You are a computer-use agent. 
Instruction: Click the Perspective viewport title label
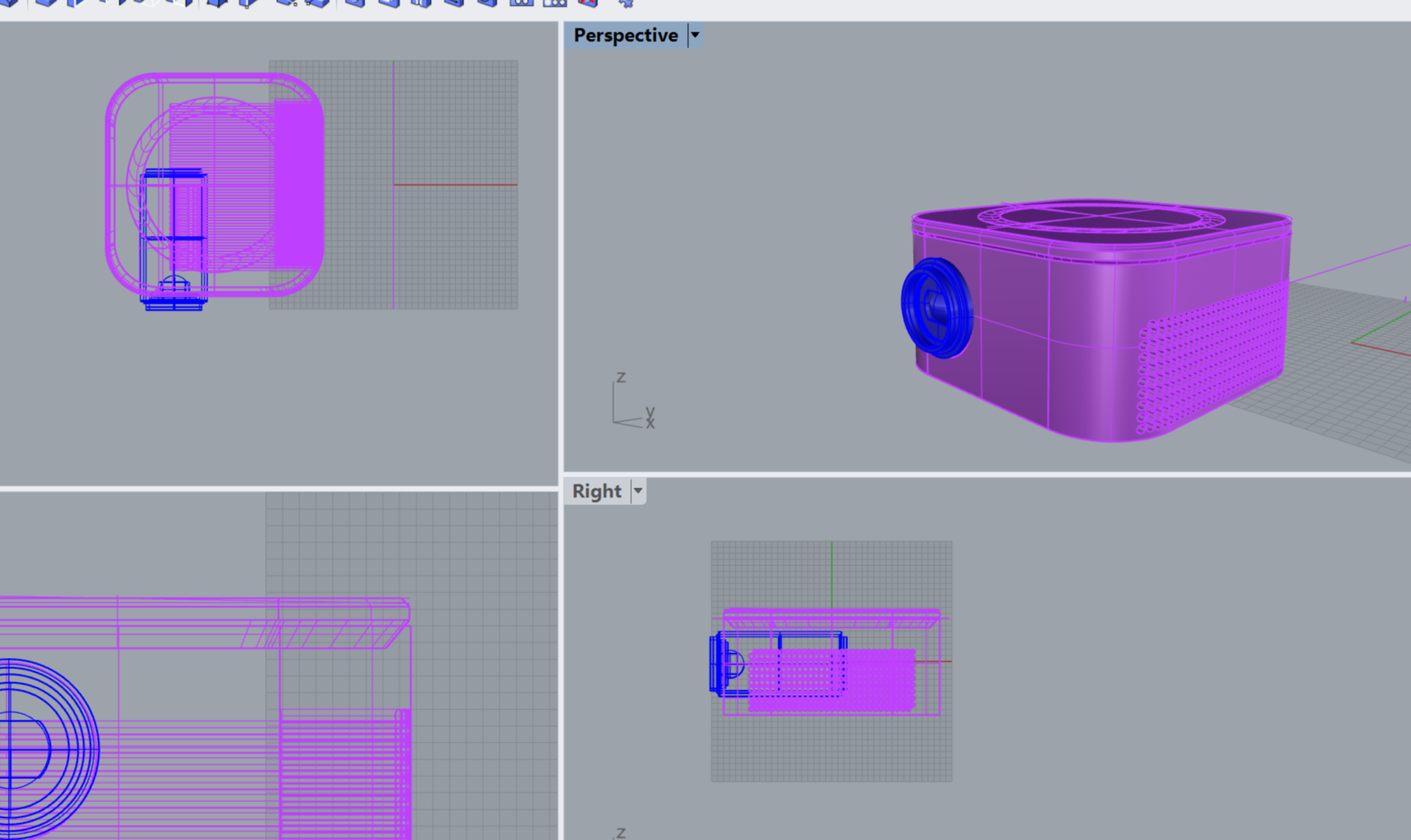[625, 36]
